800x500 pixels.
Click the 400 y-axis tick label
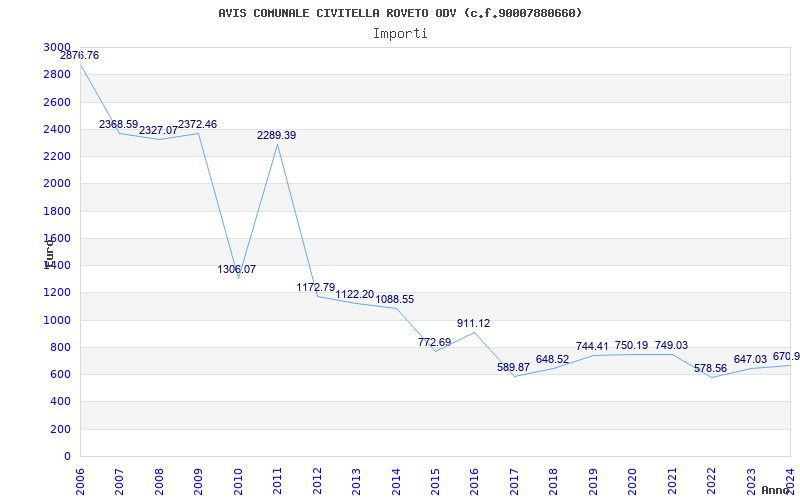click(60, 402)
